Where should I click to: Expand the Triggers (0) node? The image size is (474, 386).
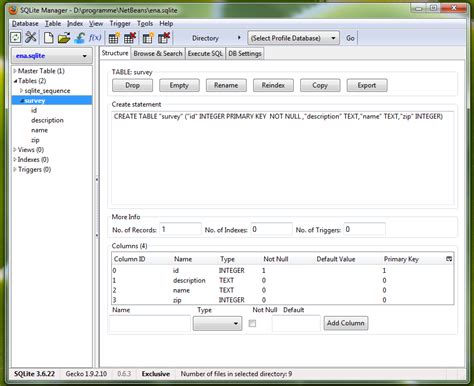(15, 169)
